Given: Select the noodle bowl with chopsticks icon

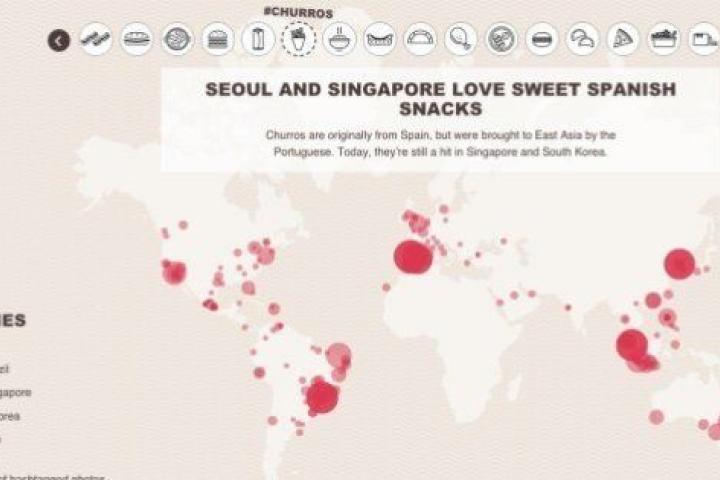Looking at the screenshot, I should pos(340,40).
